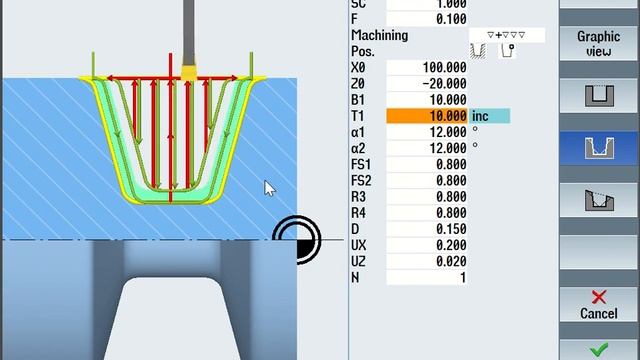This screenshot has height=360, width=640.
Task: Select the groove position hatched icon
Action: tap(478, 51)
